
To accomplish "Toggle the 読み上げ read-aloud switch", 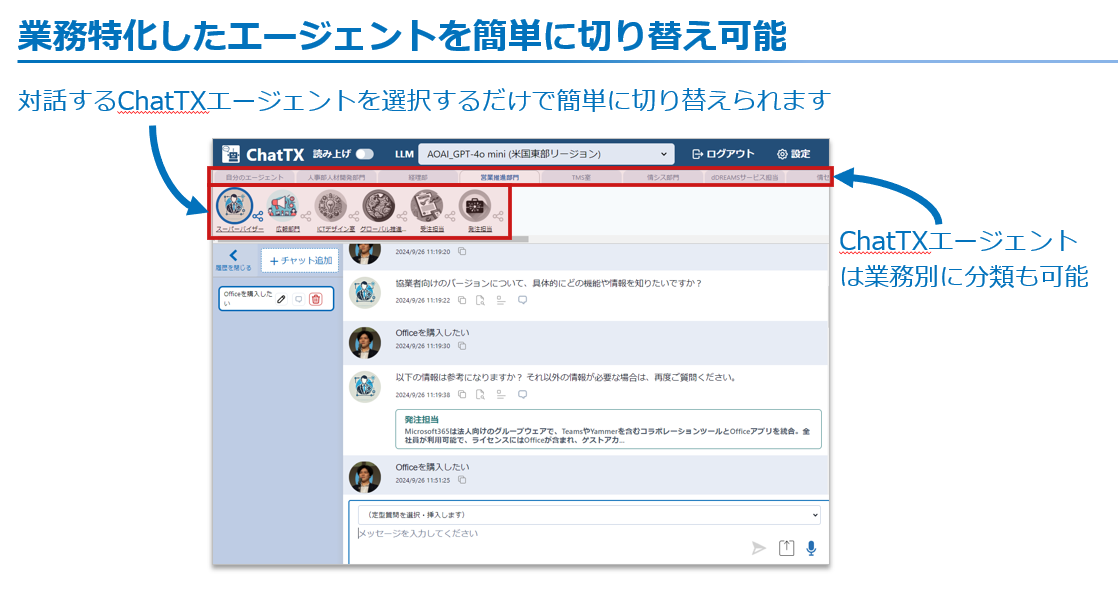I will (x=364, y=154).
